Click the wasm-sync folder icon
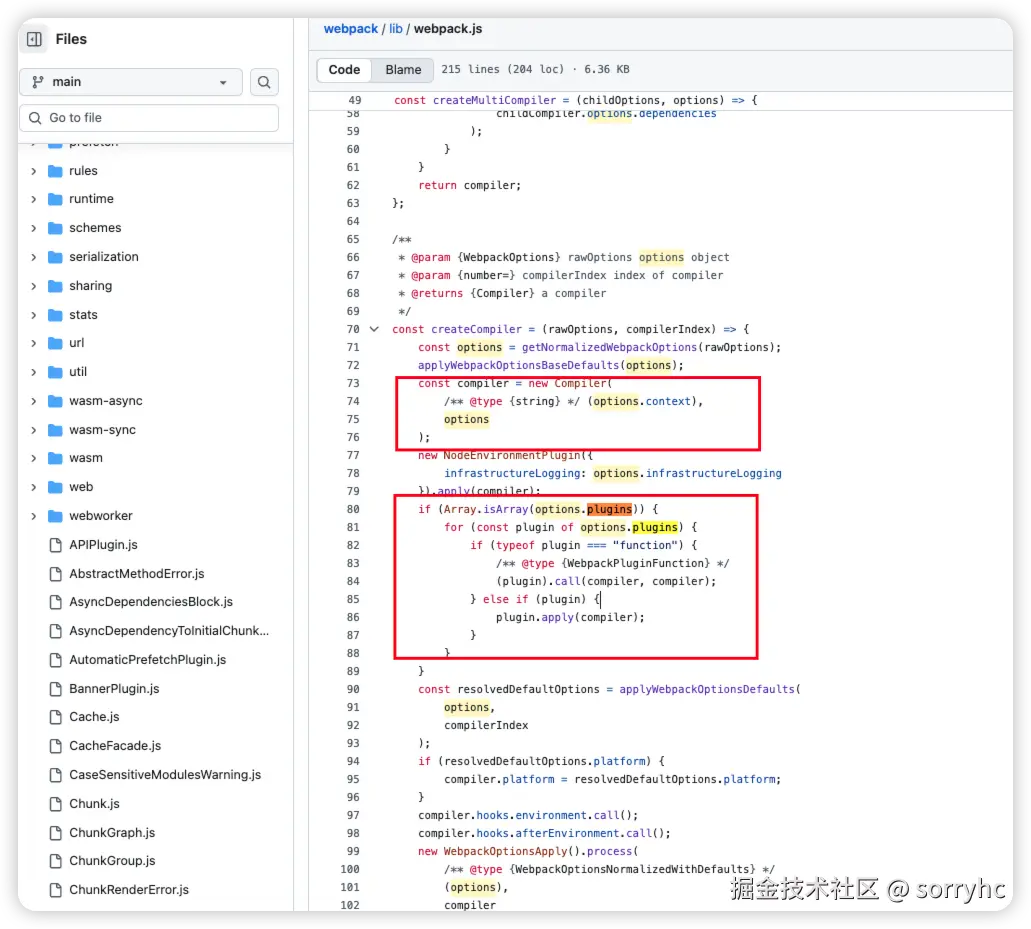1031x929 pixels. (x=55, y=430)
